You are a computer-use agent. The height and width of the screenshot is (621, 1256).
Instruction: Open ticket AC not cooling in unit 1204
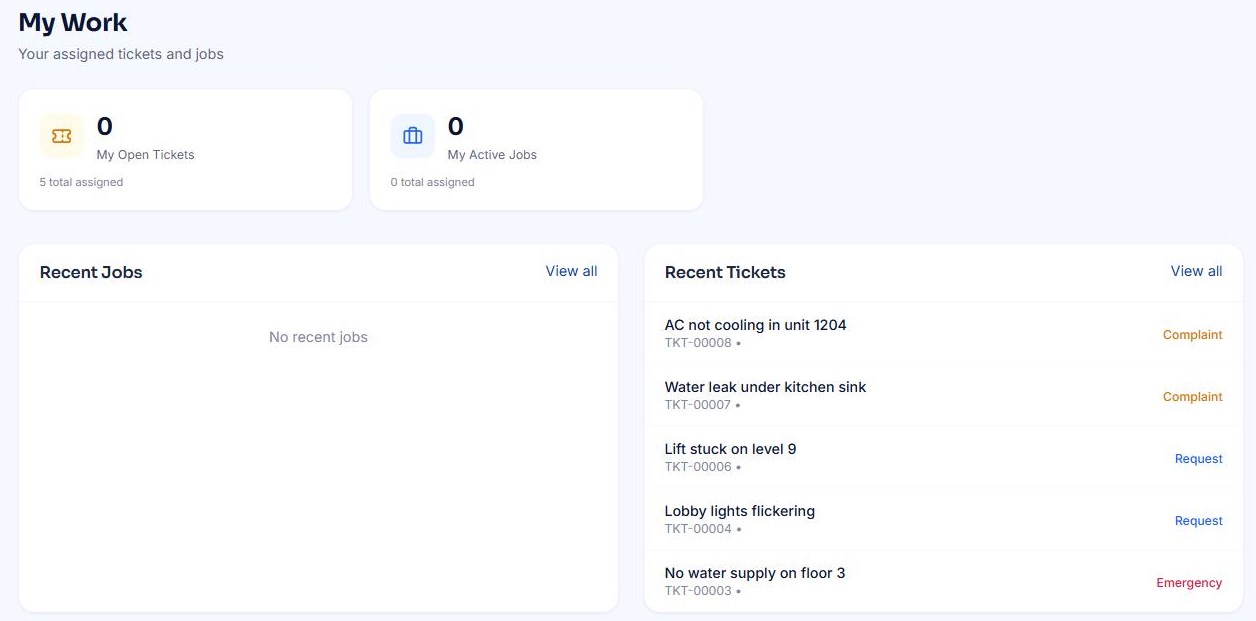point(943,333)
